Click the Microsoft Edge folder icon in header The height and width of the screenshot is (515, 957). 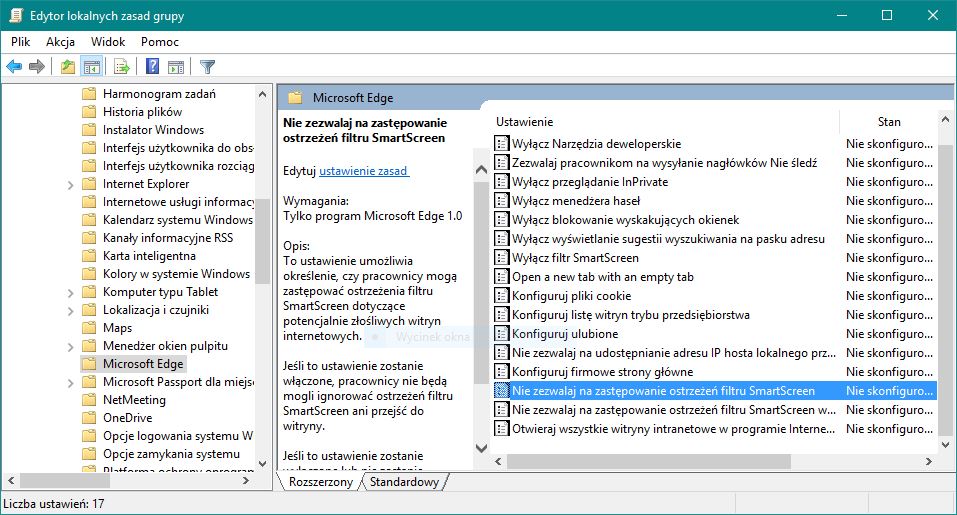coord(295,98)
